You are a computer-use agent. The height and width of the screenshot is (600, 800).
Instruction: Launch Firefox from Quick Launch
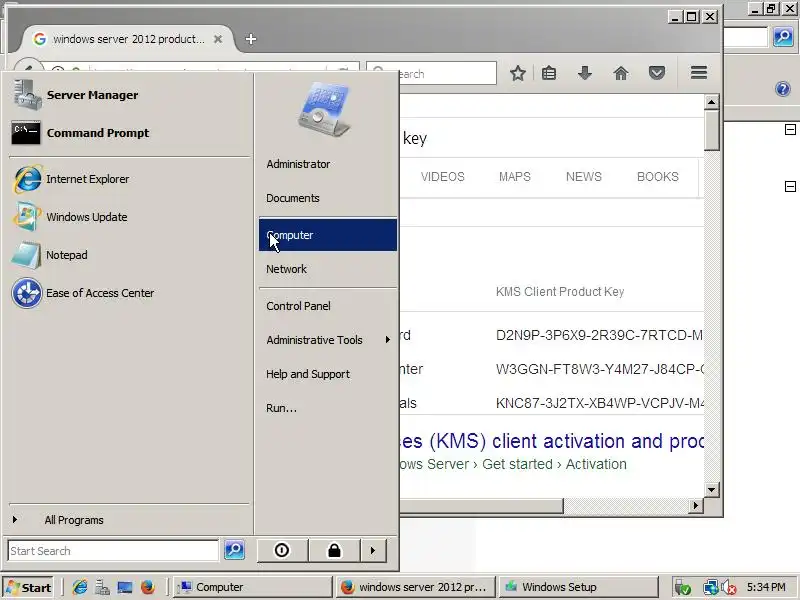(x=148, y=587)
